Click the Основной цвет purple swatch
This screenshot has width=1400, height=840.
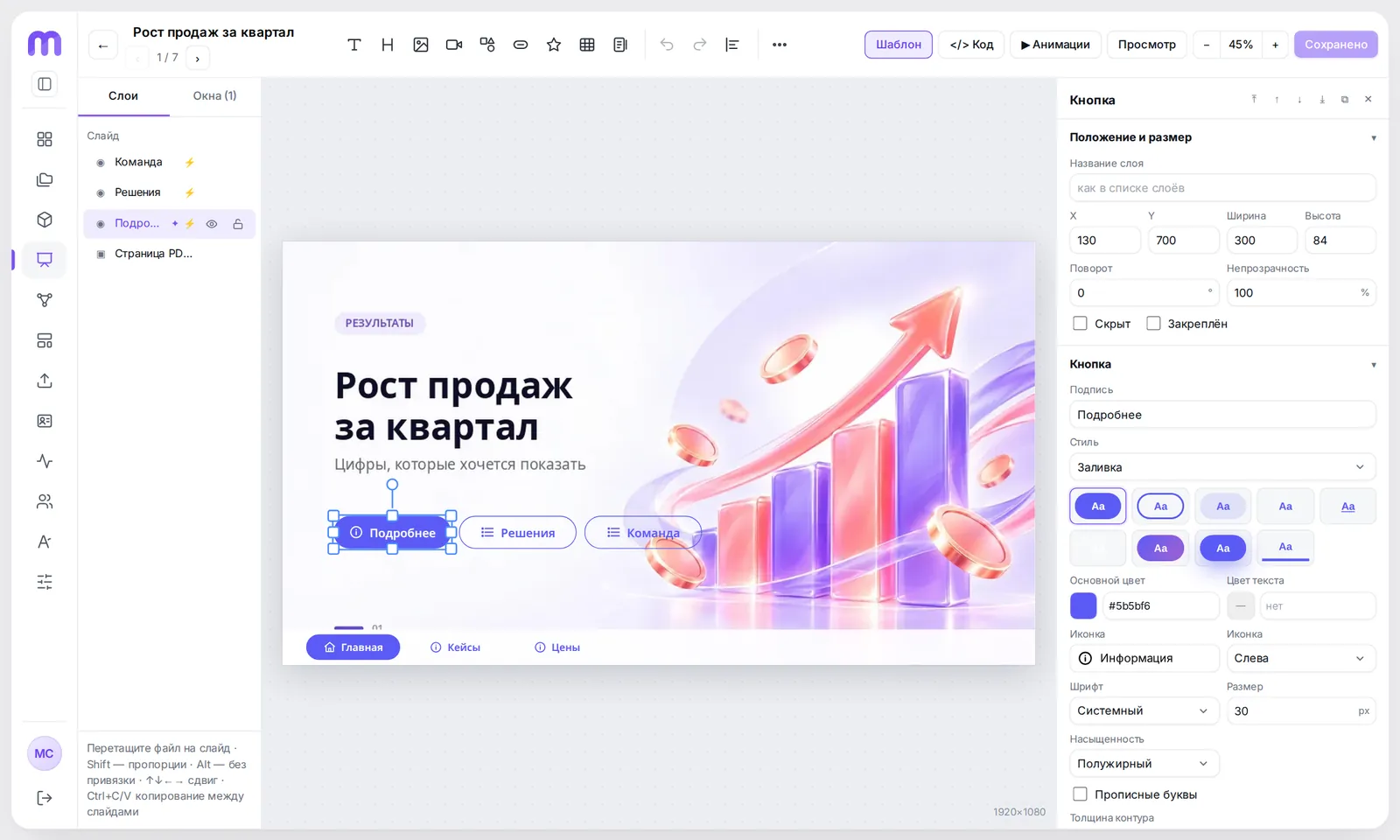tap(1083, 605)
